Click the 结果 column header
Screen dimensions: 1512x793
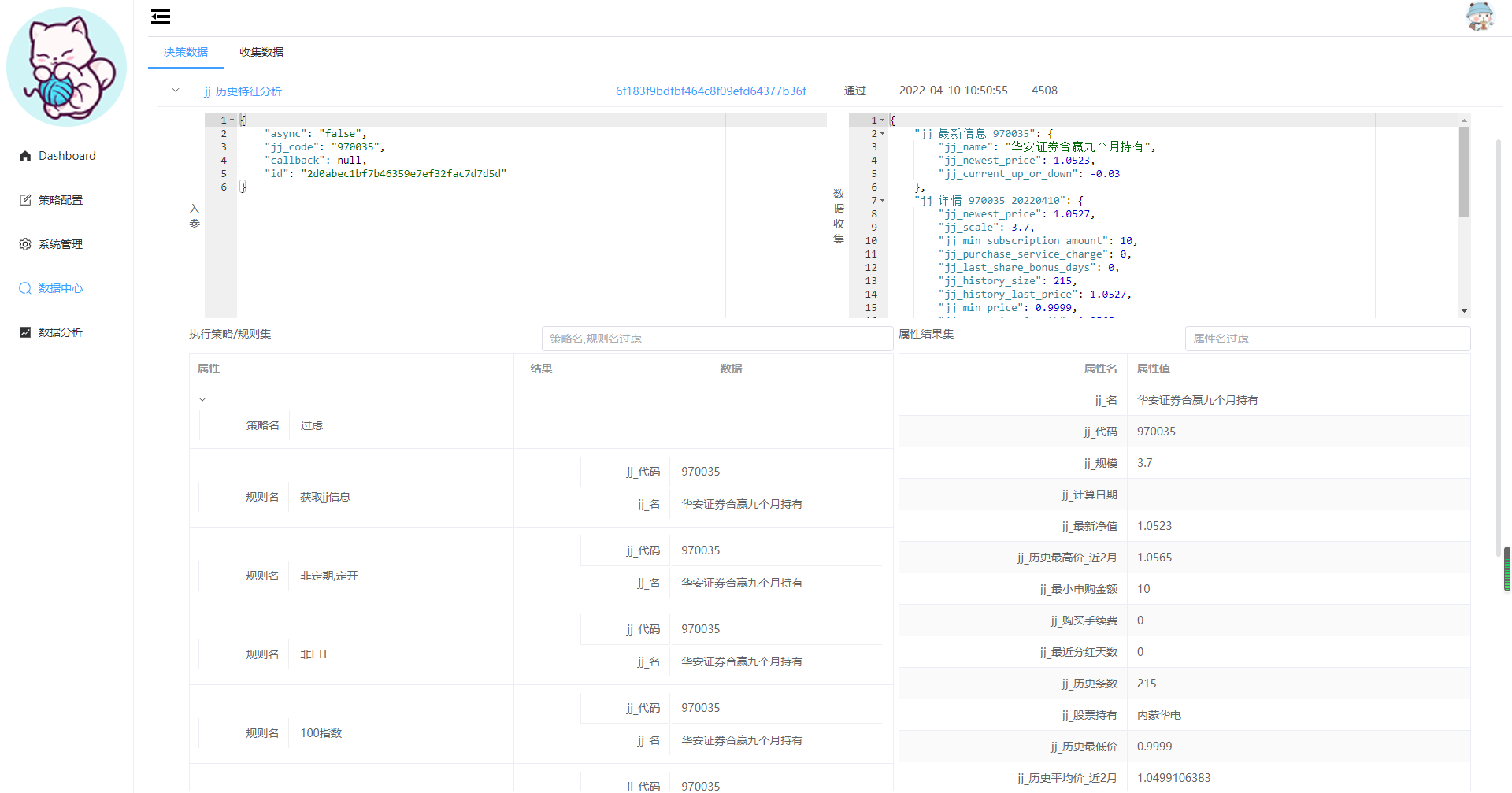tap(541, 369)
